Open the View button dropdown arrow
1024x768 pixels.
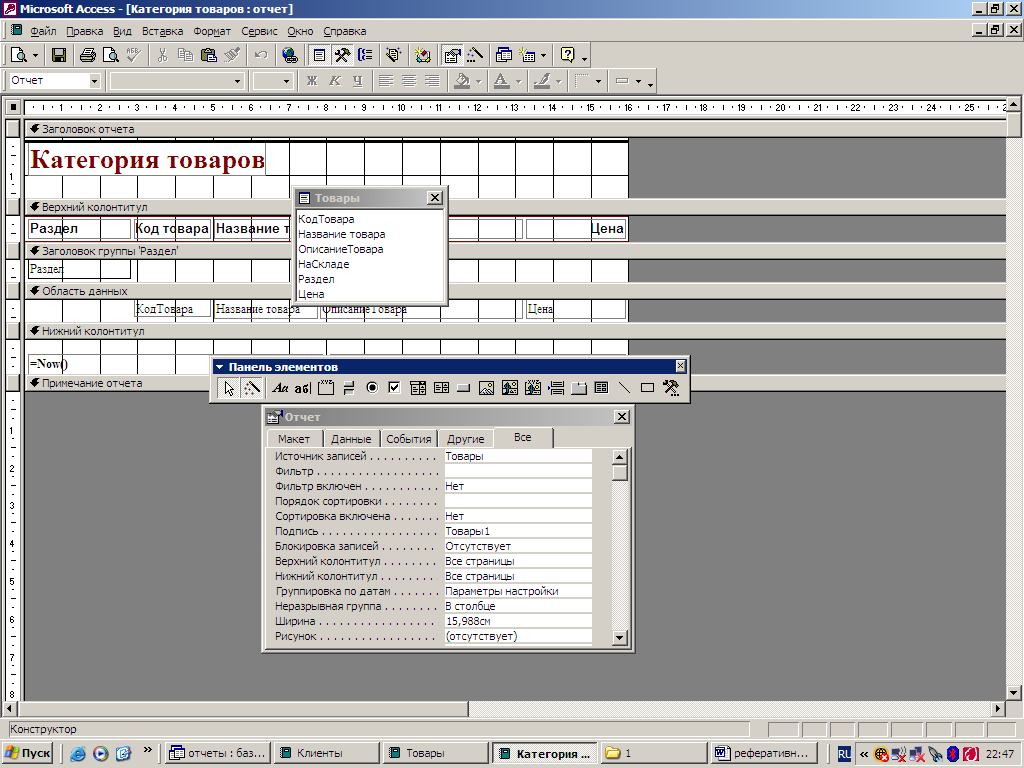click(35, 56)
